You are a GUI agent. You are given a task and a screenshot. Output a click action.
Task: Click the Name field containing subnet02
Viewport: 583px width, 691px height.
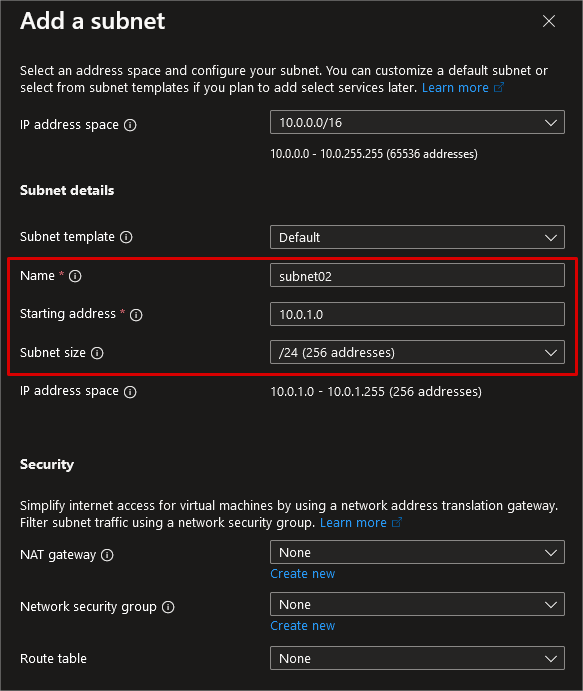(417, 275)
